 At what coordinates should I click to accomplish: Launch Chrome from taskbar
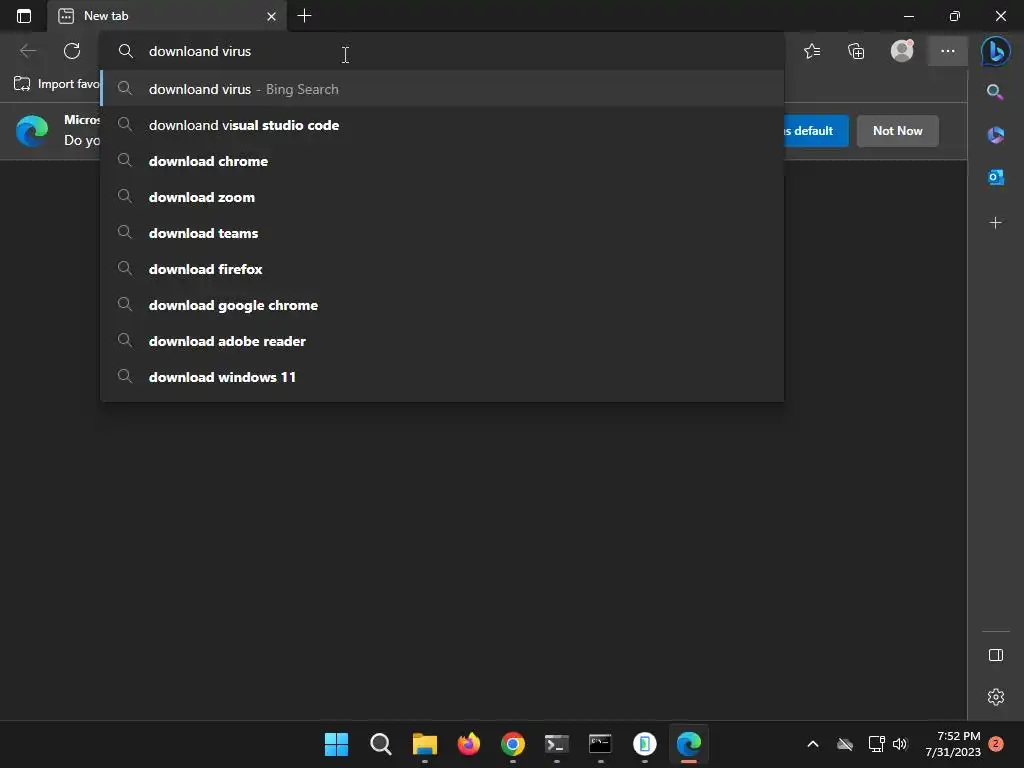513,744
